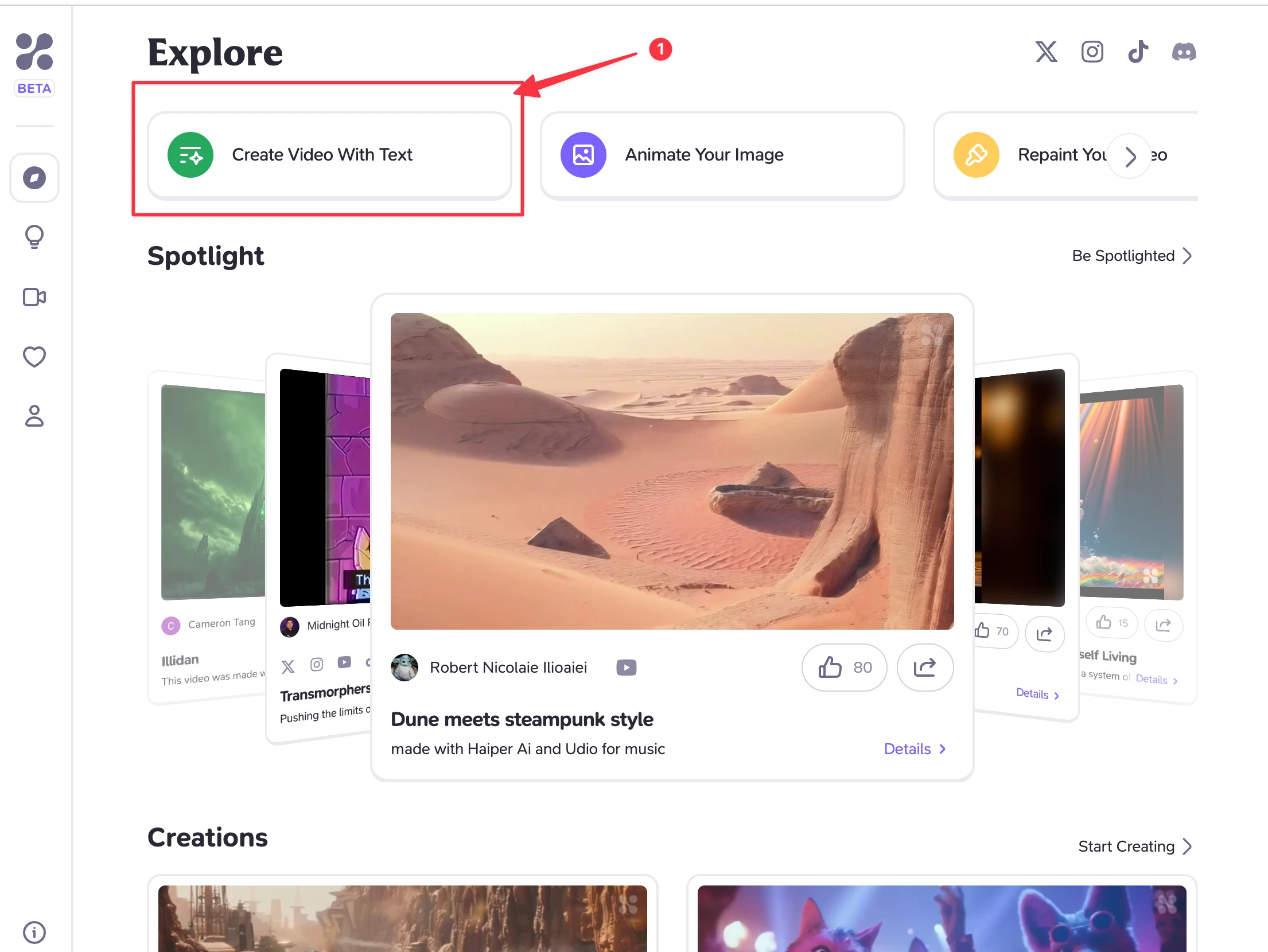Open the Discord link in header
The width and height of the screenshot is (1268, 952).
coord(1184,52)
